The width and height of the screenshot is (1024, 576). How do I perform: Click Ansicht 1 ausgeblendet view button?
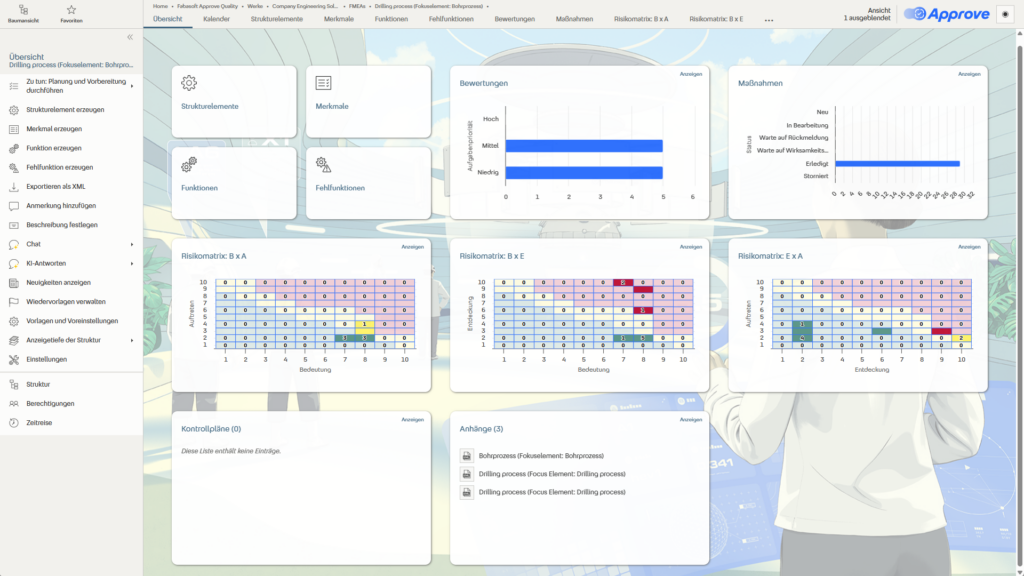click(x=866, y=14)
